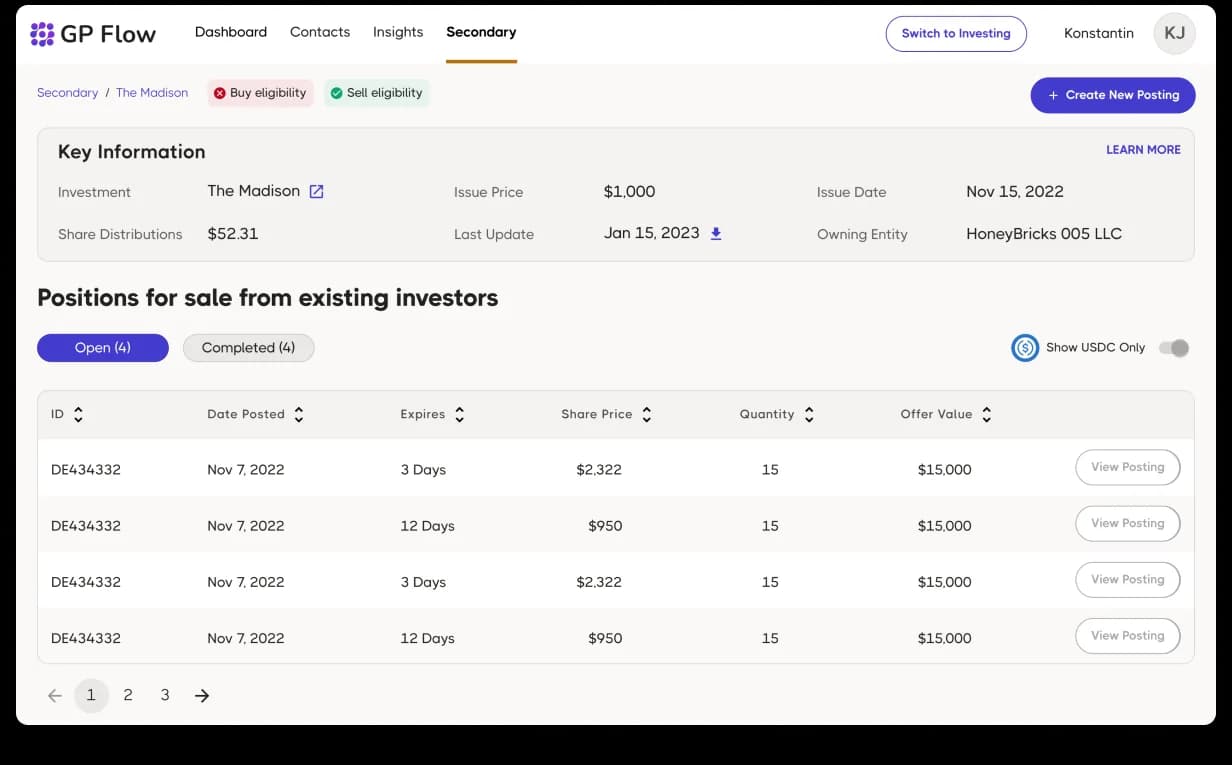The image size is (1232, 765).
Task: Select the Secondary nav tab
Action: [x=481, y=32]
